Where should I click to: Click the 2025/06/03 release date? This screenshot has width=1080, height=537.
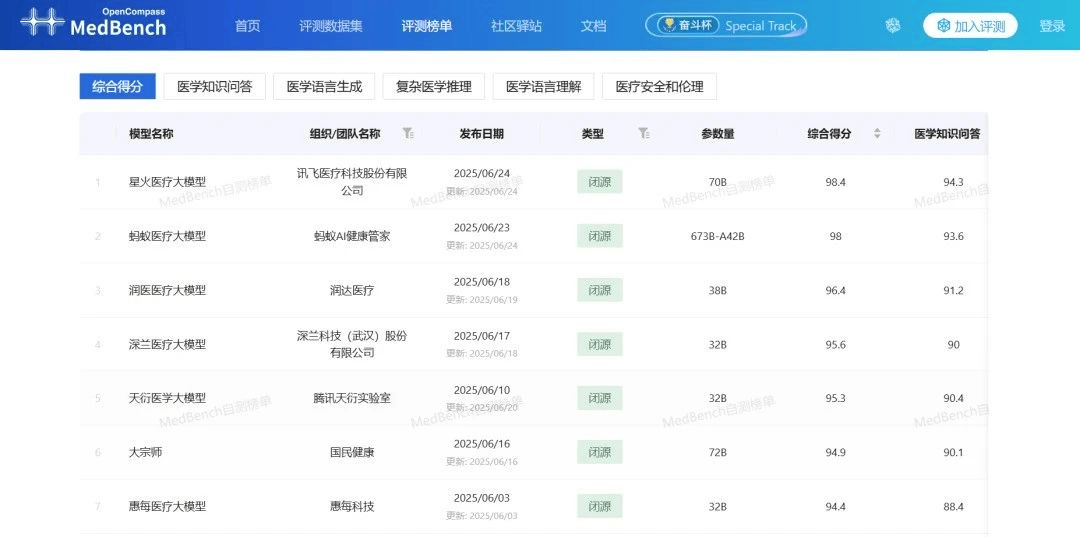[481, 498]
